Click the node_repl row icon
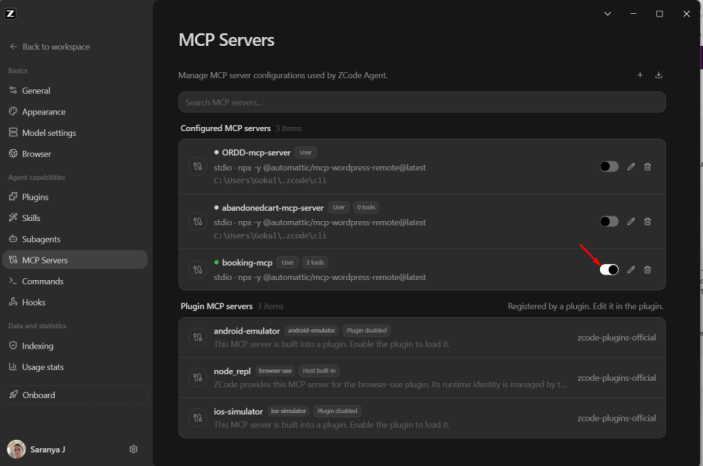 click(198, 378)
